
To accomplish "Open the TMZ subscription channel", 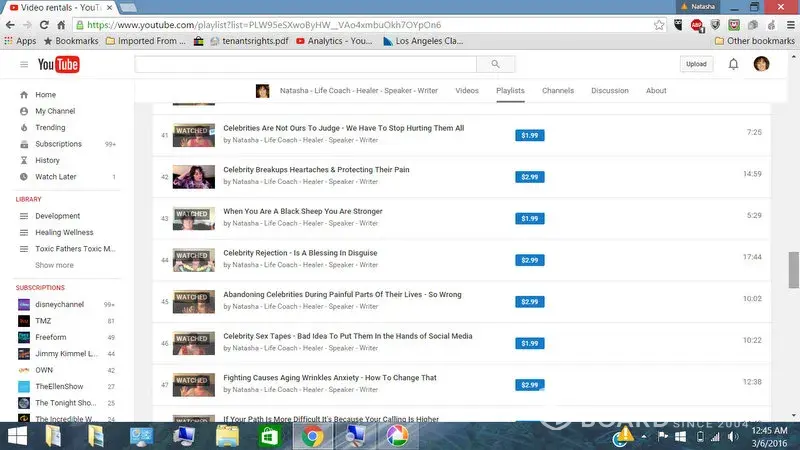I will [43, 321].
